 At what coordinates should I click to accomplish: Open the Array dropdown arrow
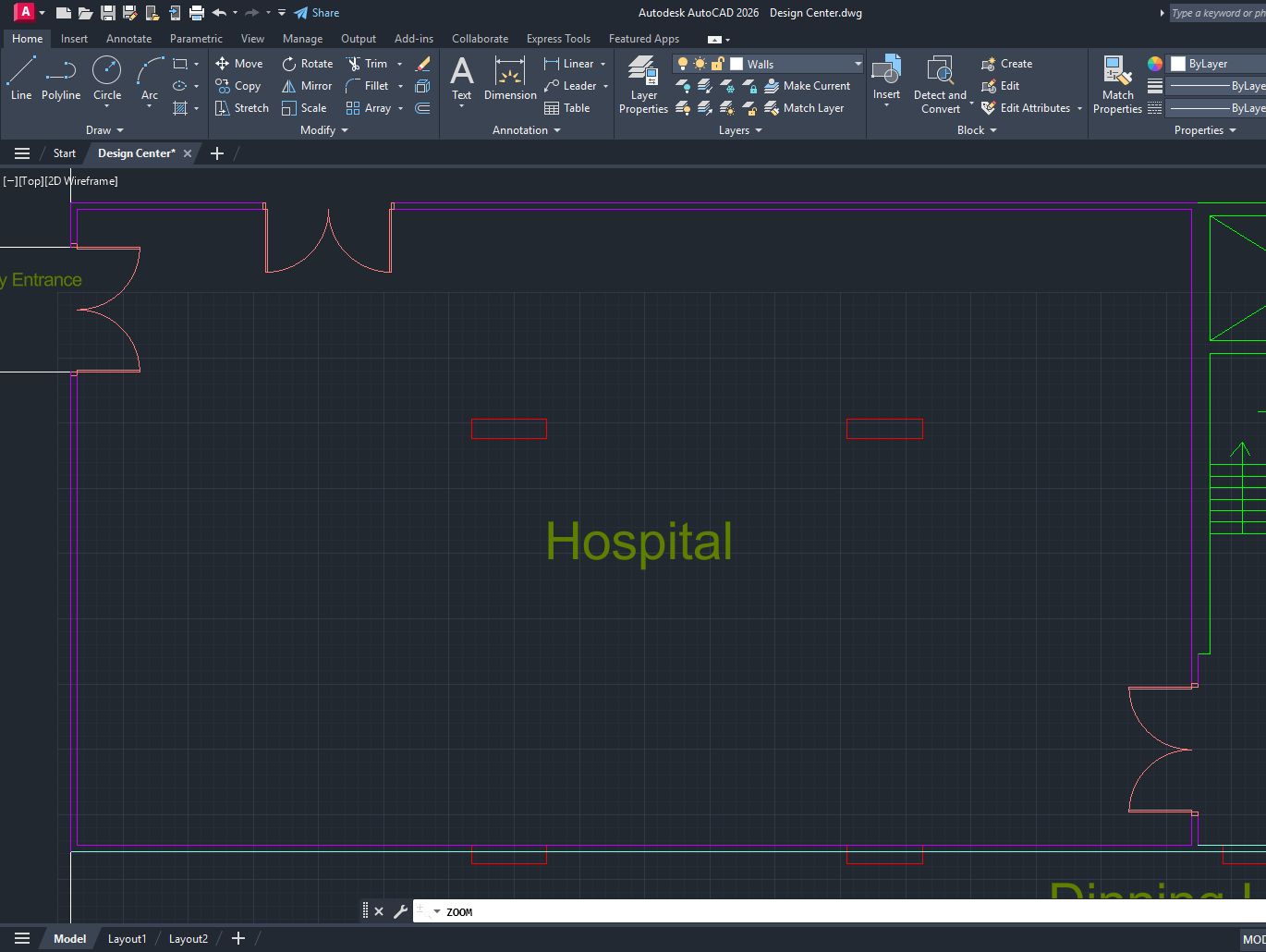point(400,108)
